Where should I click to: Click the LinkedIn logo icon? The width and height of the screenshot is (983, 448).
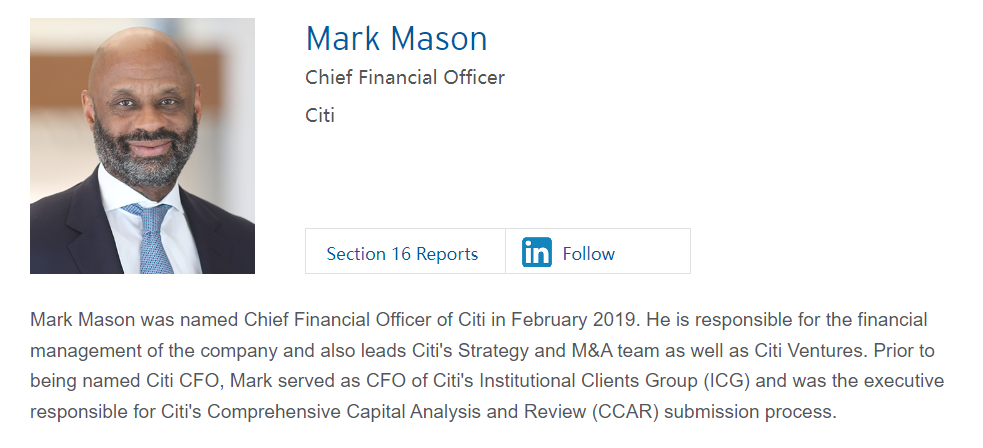[537, 253]
